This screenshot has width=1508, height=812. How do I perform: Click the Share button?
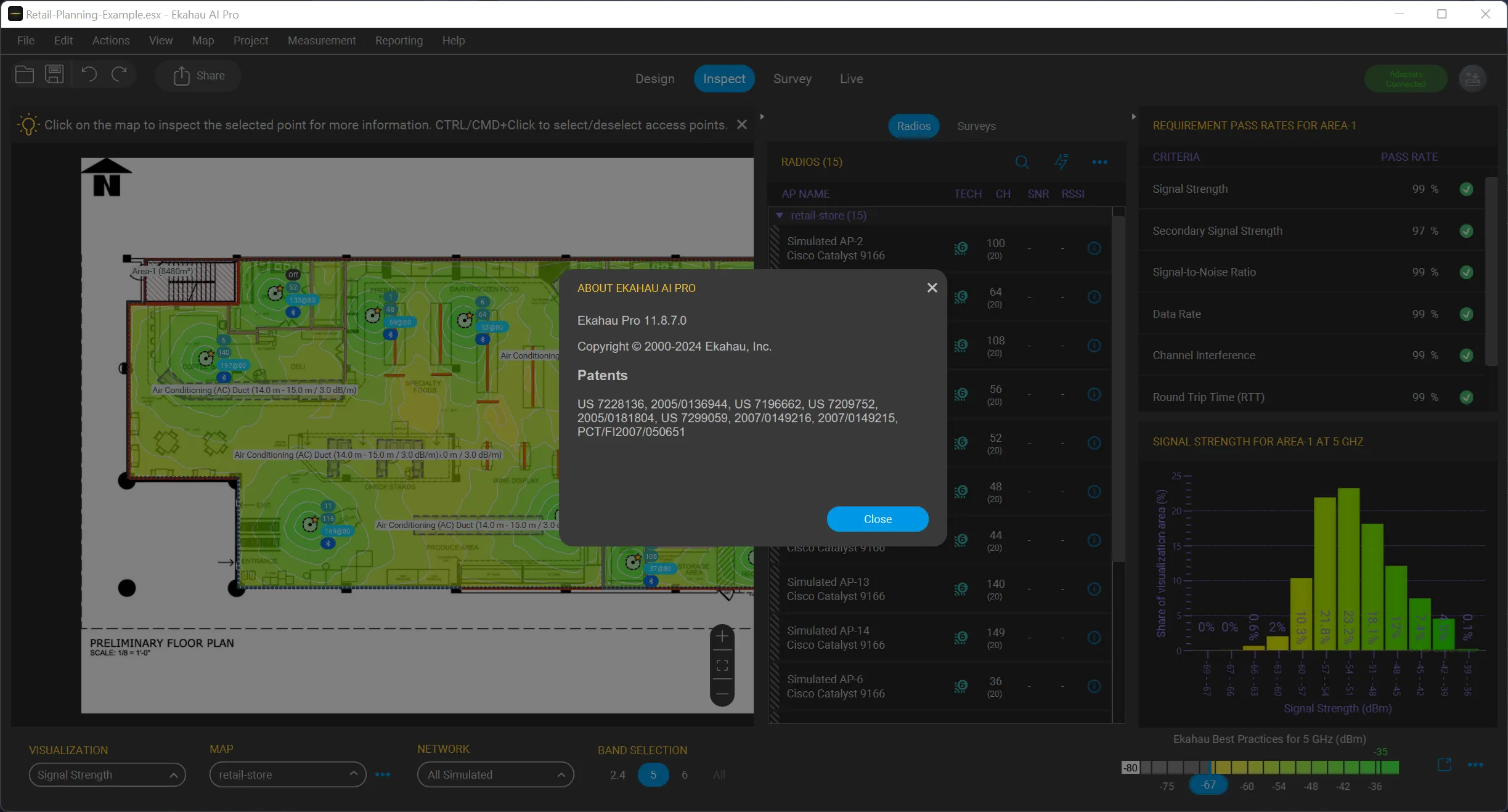pos(198,76)
